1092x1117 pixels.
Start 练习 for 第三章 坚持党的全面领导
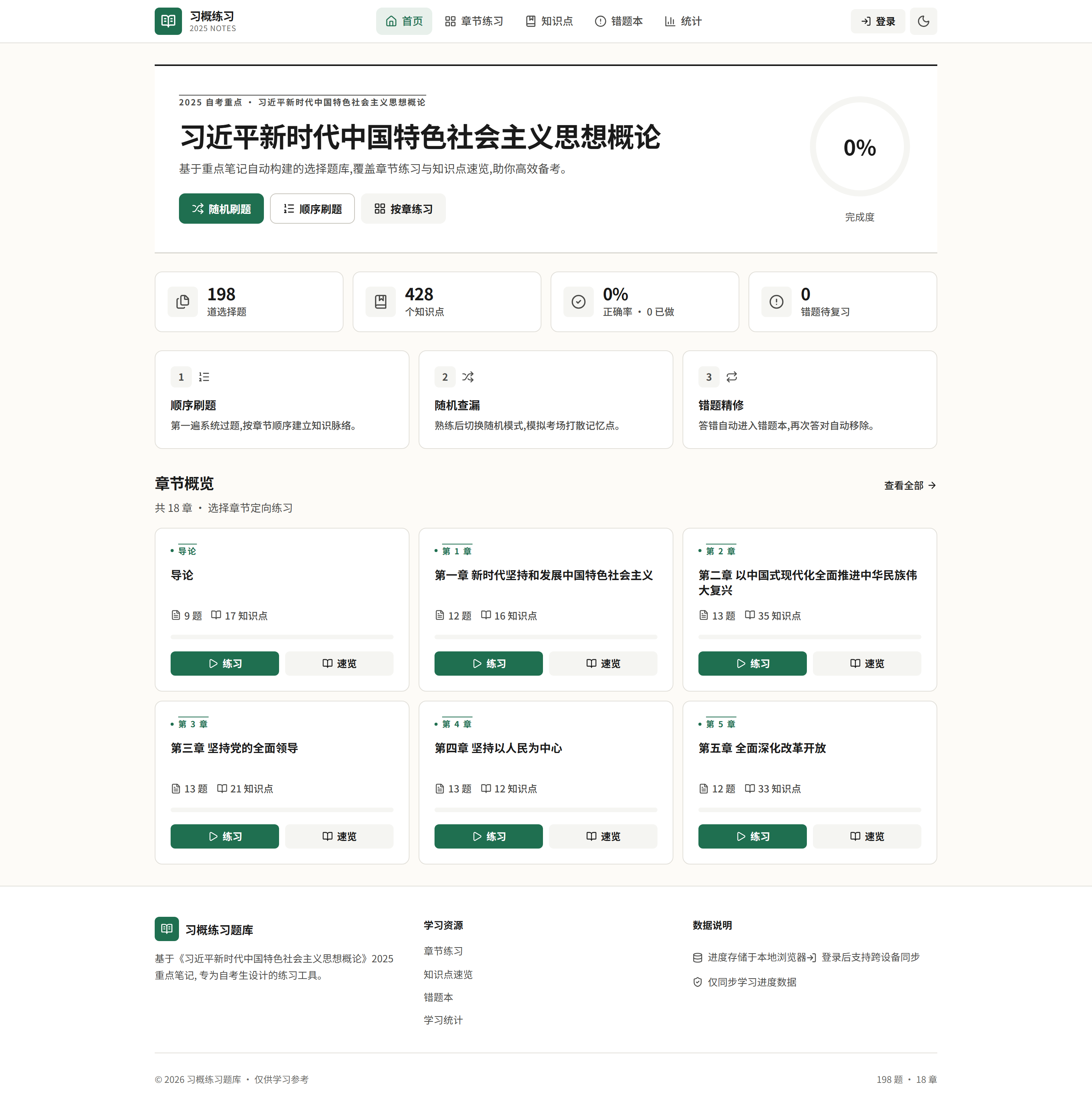click(225, 836)
